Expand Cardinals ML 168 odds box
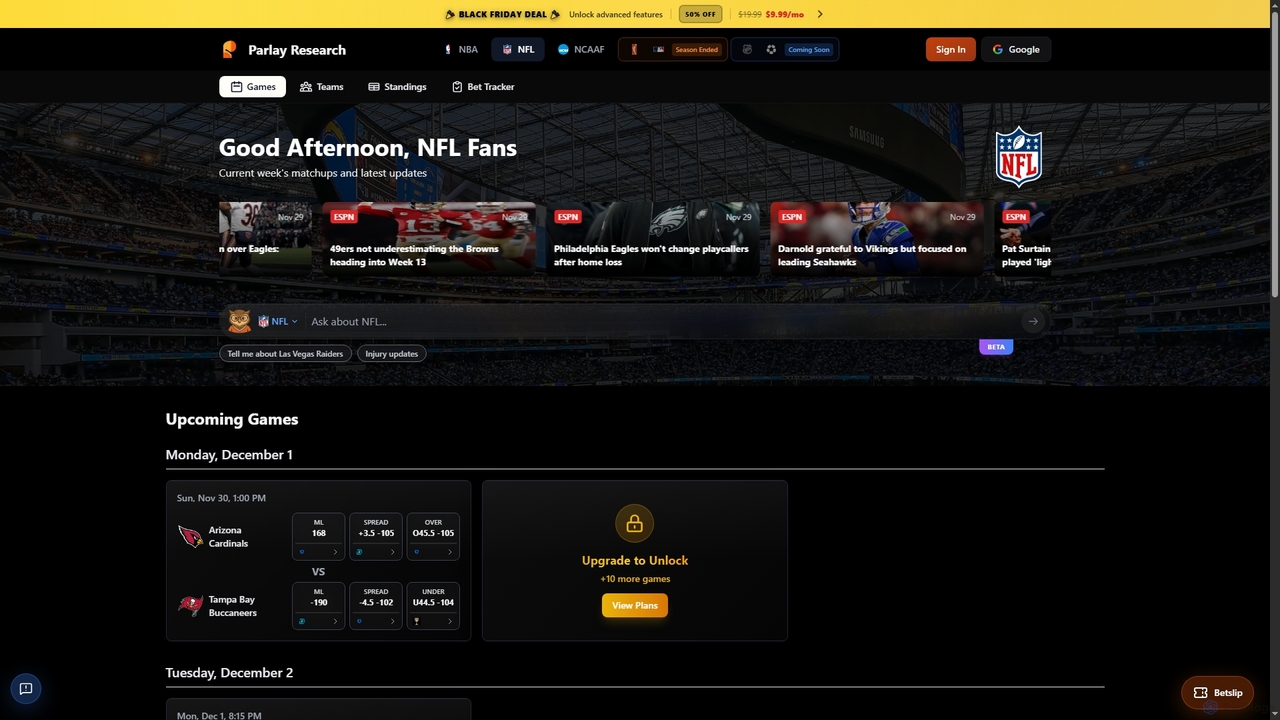 318,537
